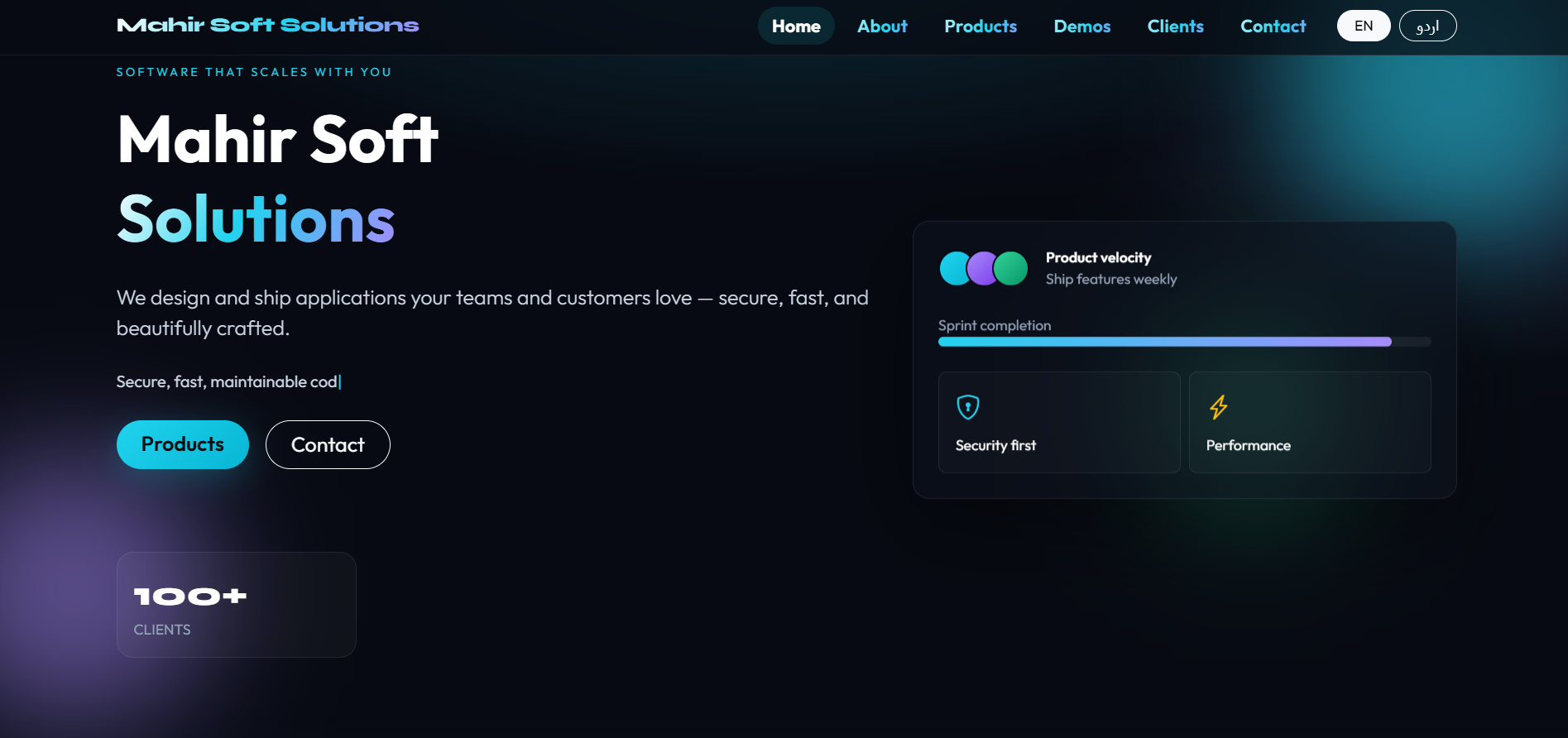Click the lightning bolt Performance icon

point(1219,407)
